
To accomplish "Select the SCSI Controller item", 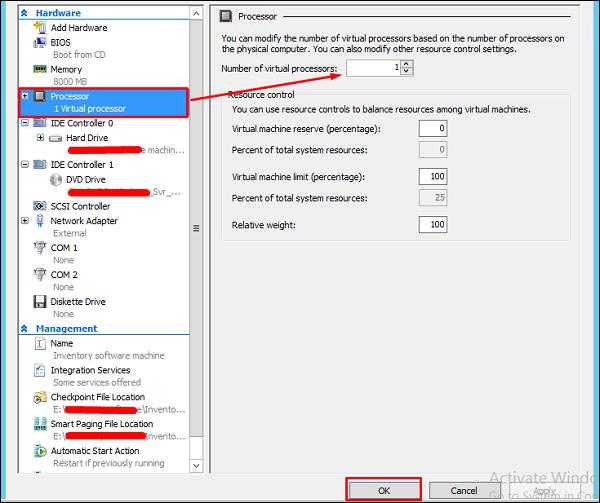I will 80,206.
